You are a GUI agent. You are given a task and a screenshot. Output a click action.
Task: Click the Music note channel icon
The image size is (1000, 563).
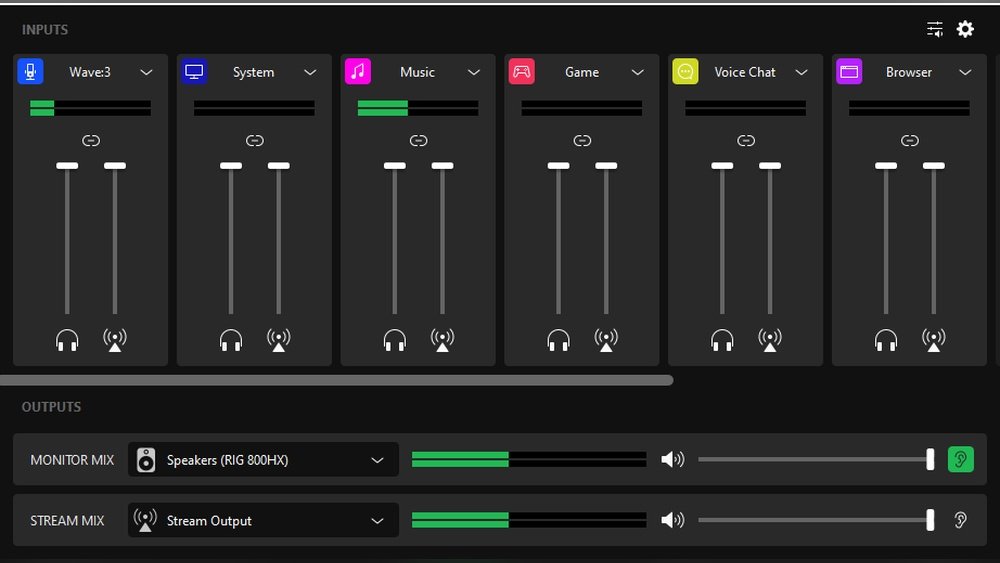coord(358,71)
